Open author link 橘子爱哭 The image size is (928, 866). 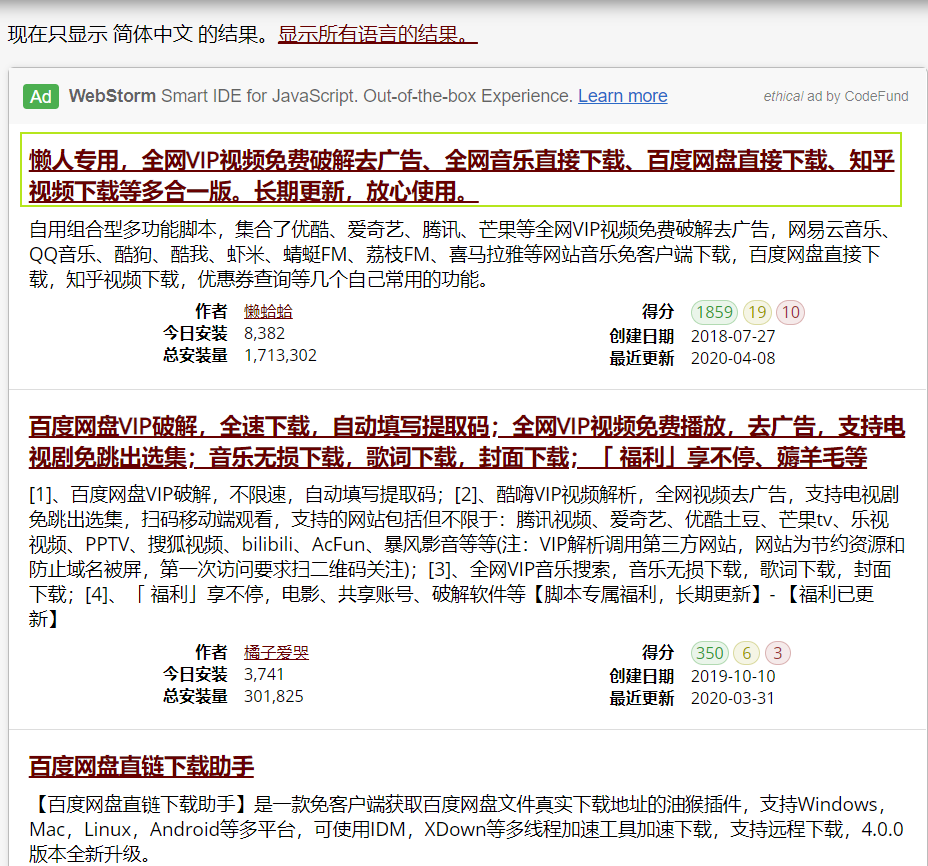point(276,652)
